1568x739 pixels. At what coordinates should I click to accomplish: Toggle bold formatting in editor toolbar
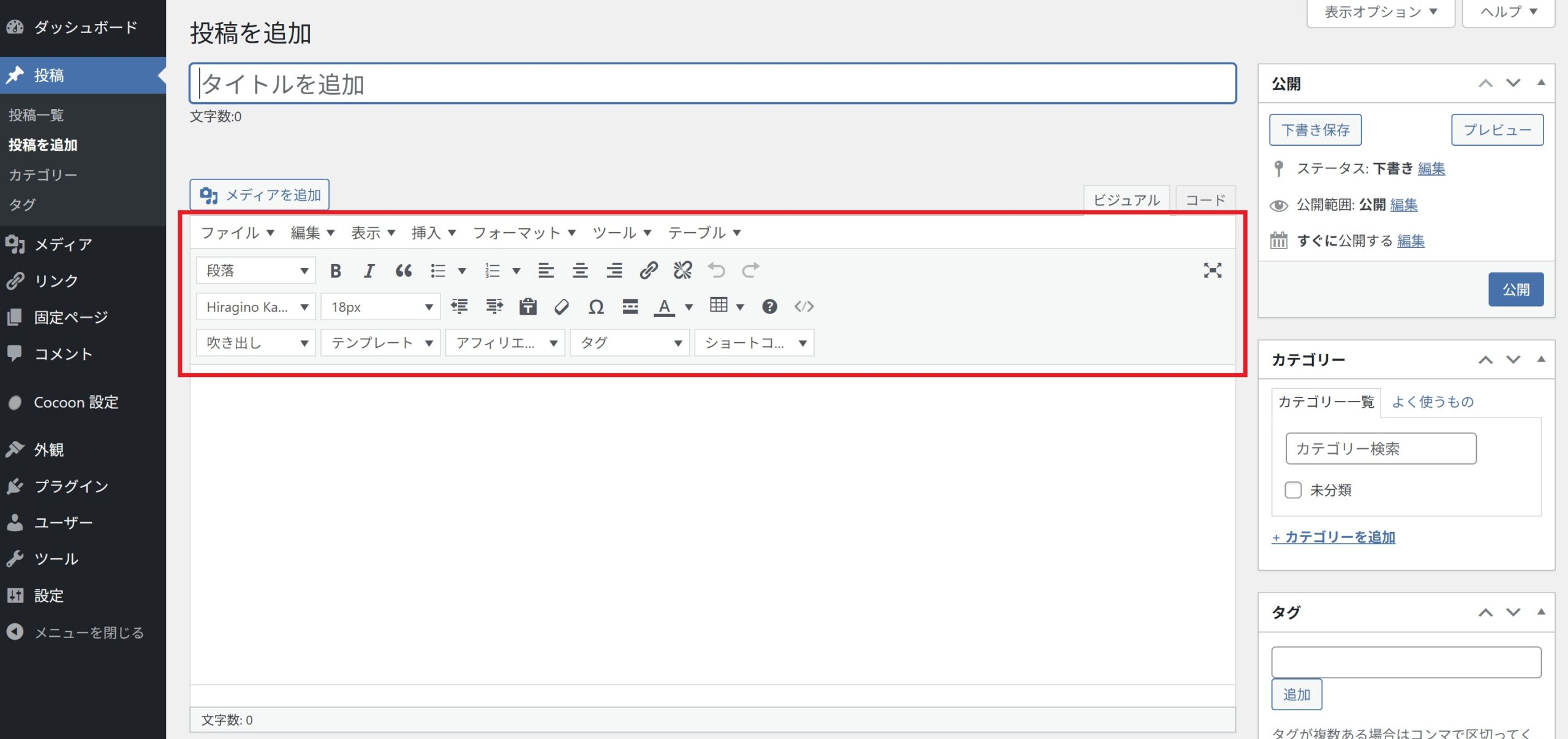[x=335, y=271]
